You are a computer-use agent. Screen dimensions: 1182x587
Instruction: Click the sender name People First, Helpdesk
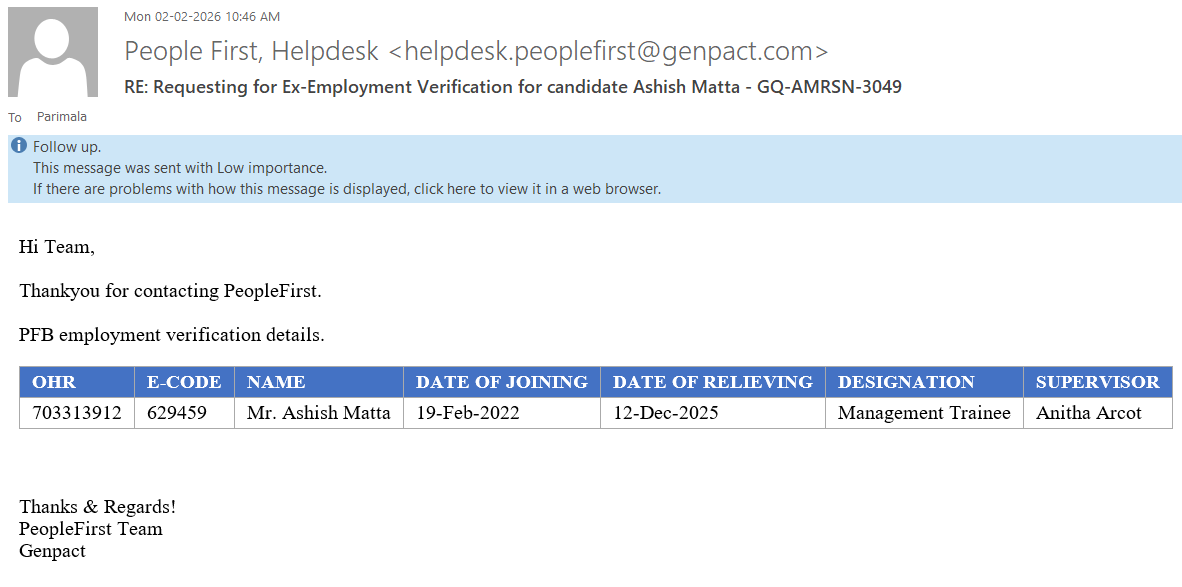tap(251, 51)
